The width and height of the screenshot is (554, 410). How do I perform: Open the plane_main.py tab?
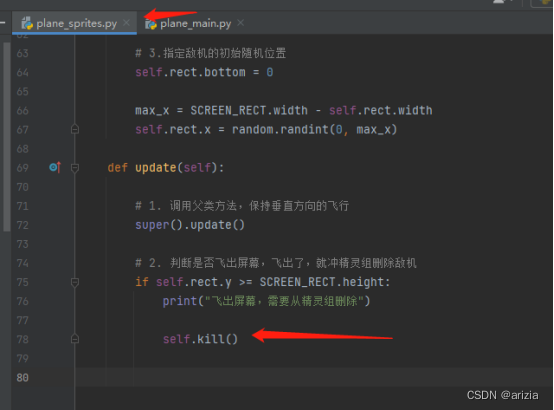pyautogui.click(x=195, y=23)
